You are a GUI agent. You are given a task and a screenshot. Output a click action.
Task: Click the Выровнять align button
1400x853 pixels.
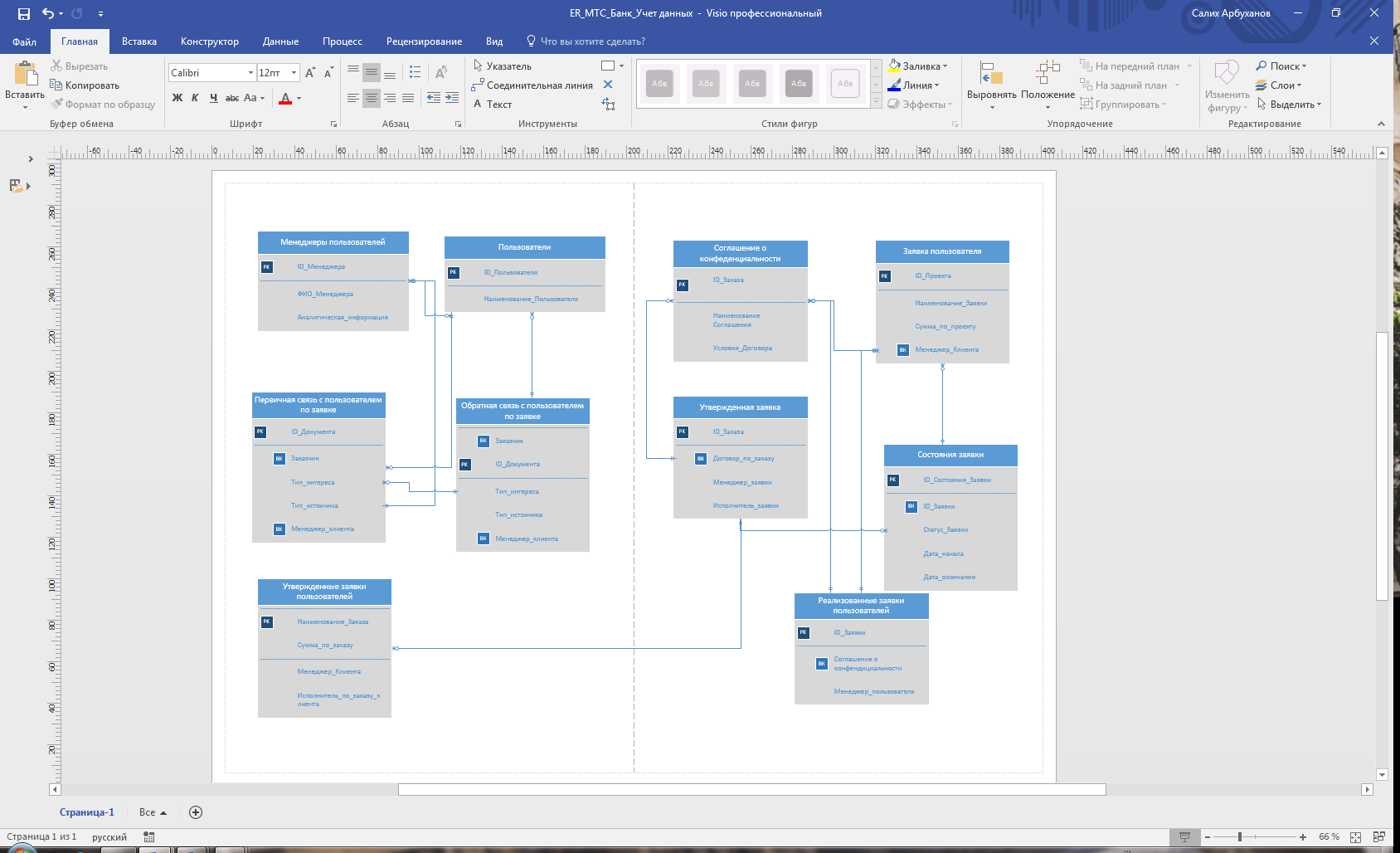(992, 85)
